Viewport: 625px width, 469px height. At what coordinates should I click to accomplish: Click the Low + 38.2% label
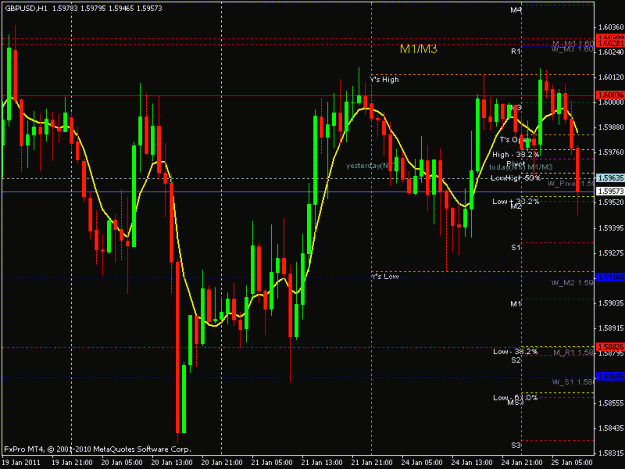click(x=515, y=201)
